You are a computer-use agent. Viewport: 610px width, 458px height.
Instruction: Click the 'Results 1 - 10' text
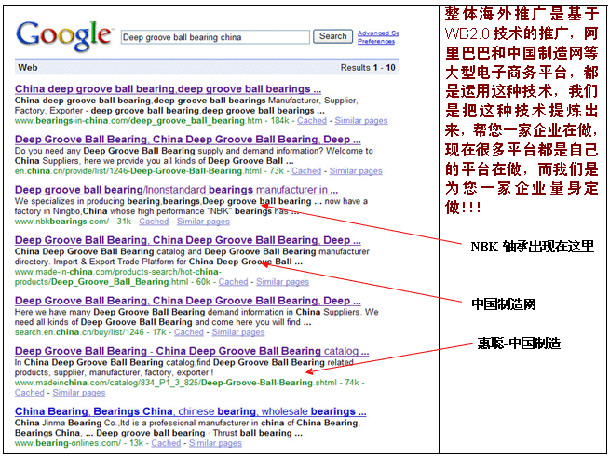tap(368, 68)
